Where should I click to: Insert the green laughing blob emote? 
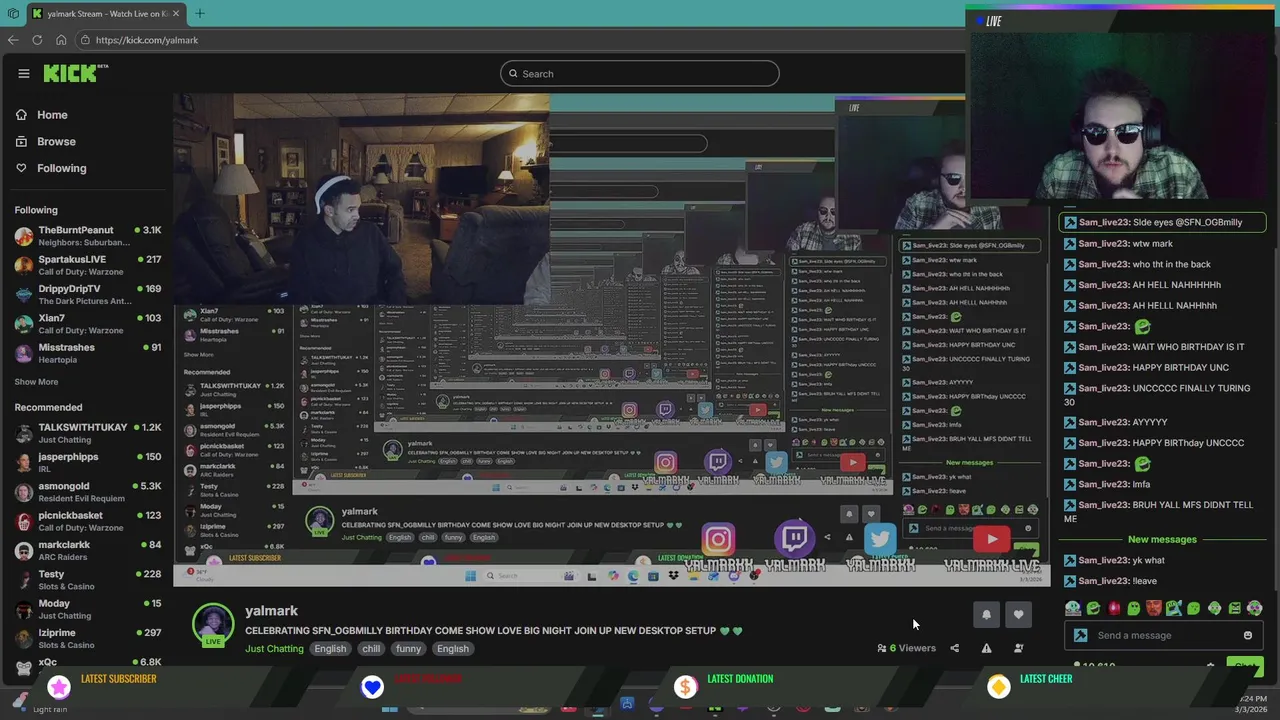(x=1094, y=608)
